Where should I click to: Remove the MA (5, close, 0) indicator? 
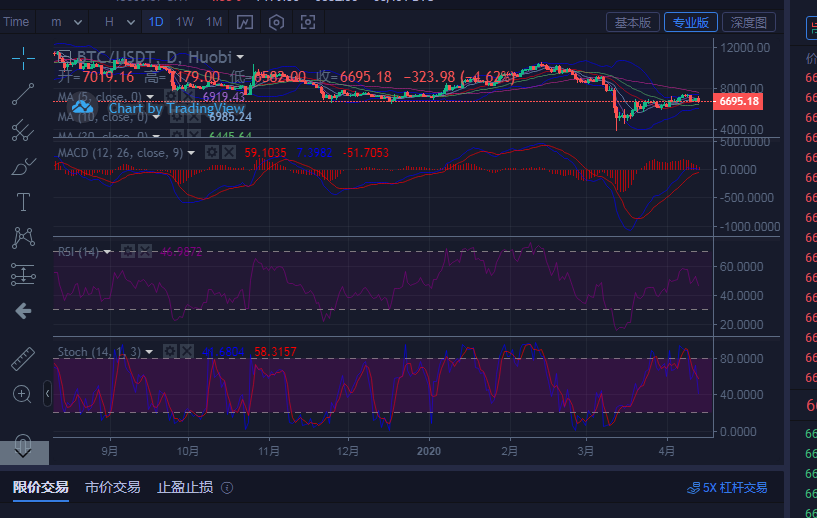tap(188, 96)
